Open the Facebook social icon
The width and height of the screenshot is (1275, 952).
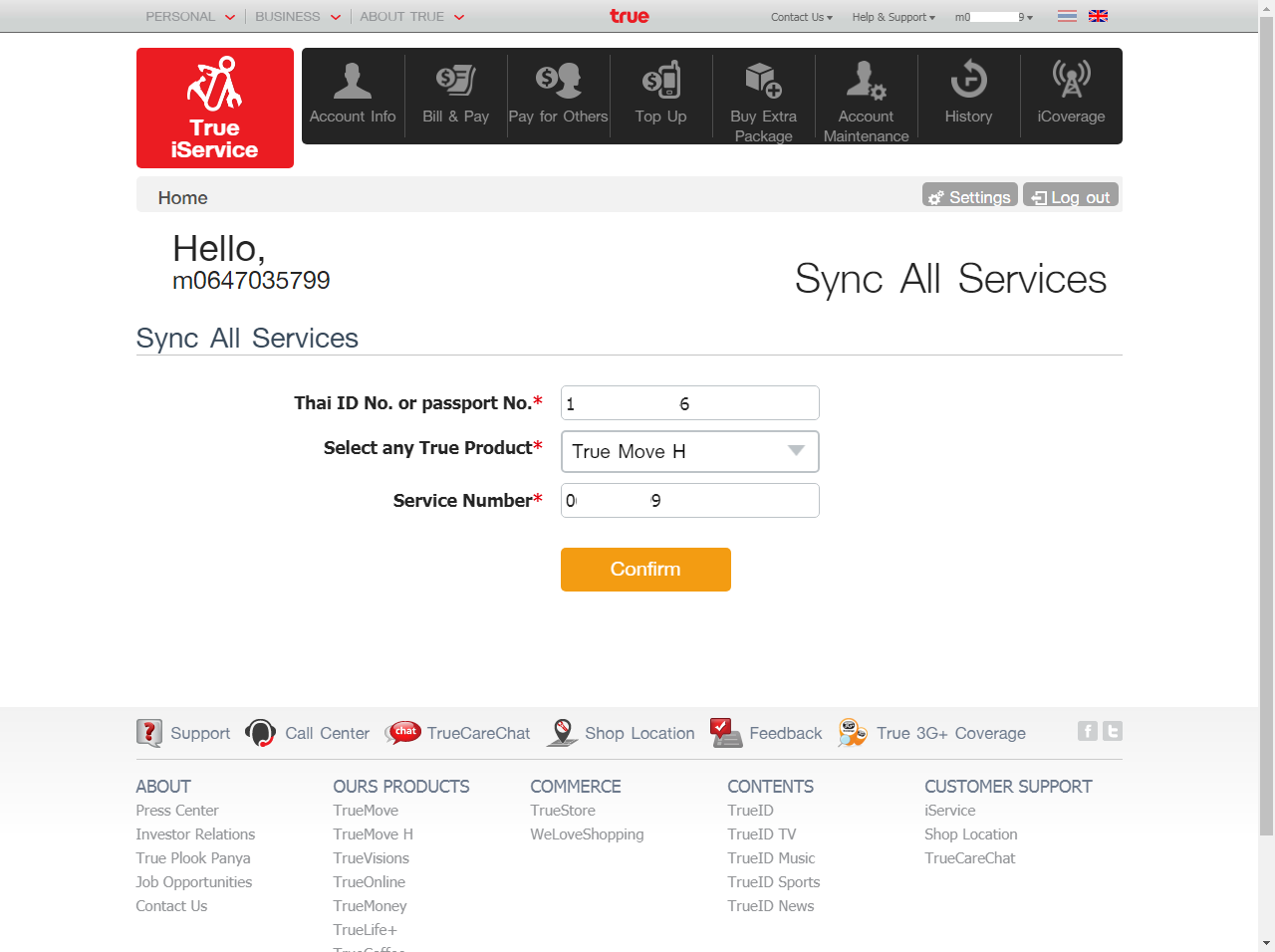tap(1088, 731)
